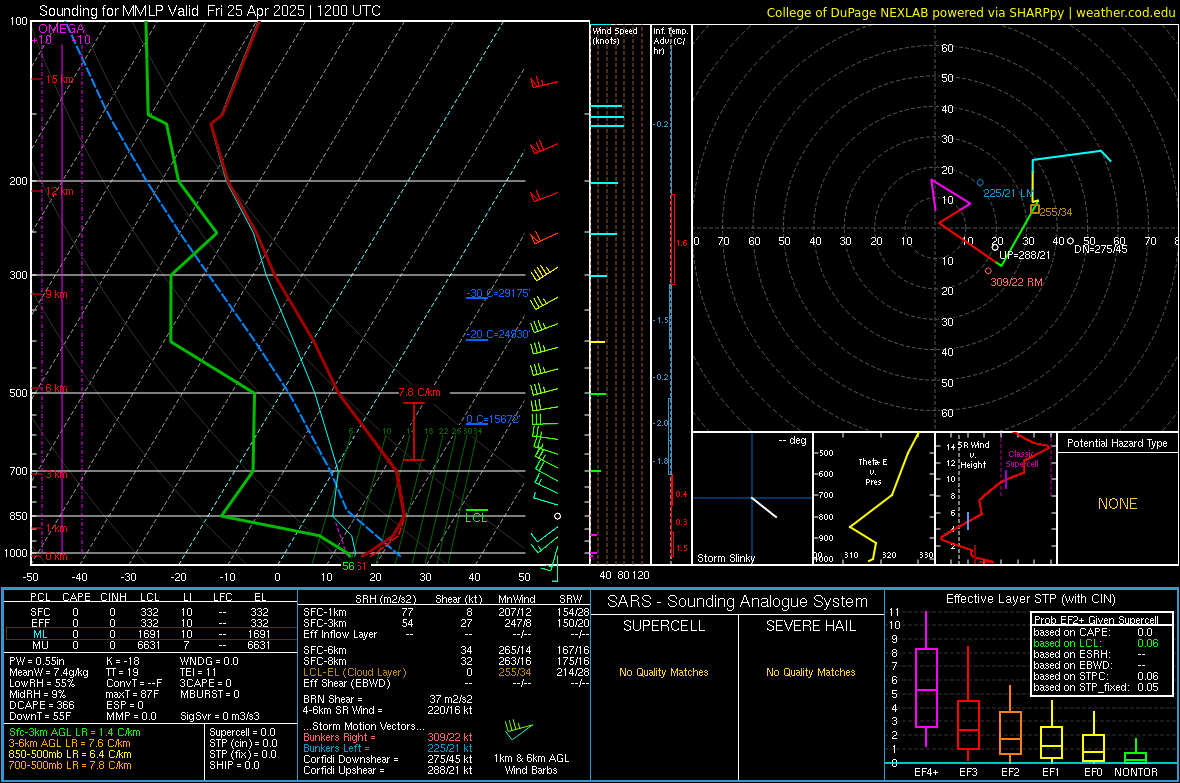Click the Supercell = 0.0 parameter
This screenshot has width=1180, height=783.
(x=242, y=732)
